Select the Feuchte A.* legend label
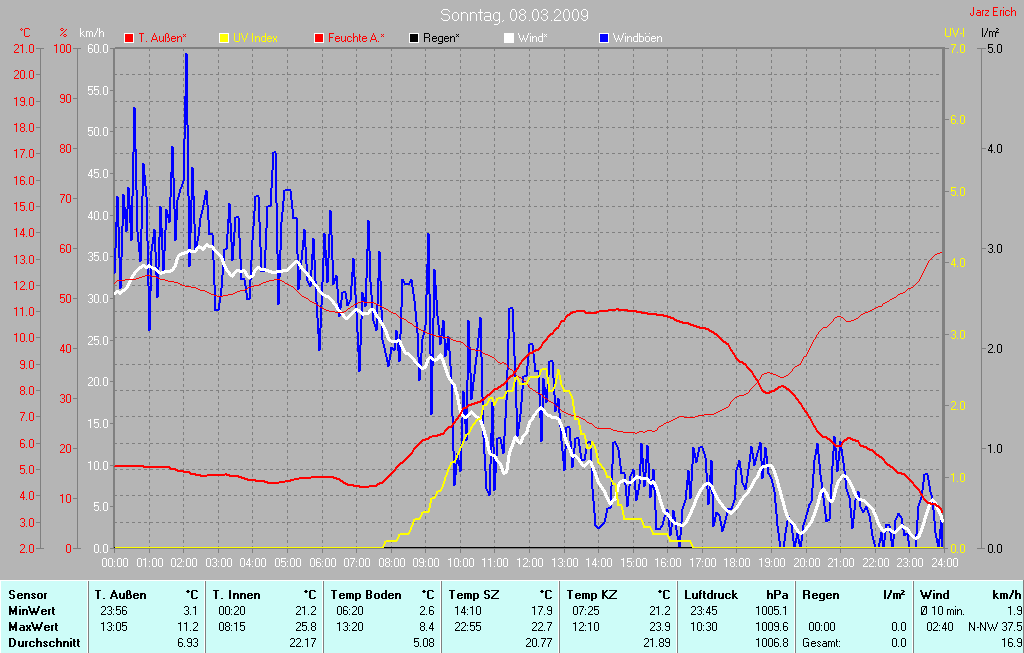This screenshot has width=1024, height=653. click(356, 38)
